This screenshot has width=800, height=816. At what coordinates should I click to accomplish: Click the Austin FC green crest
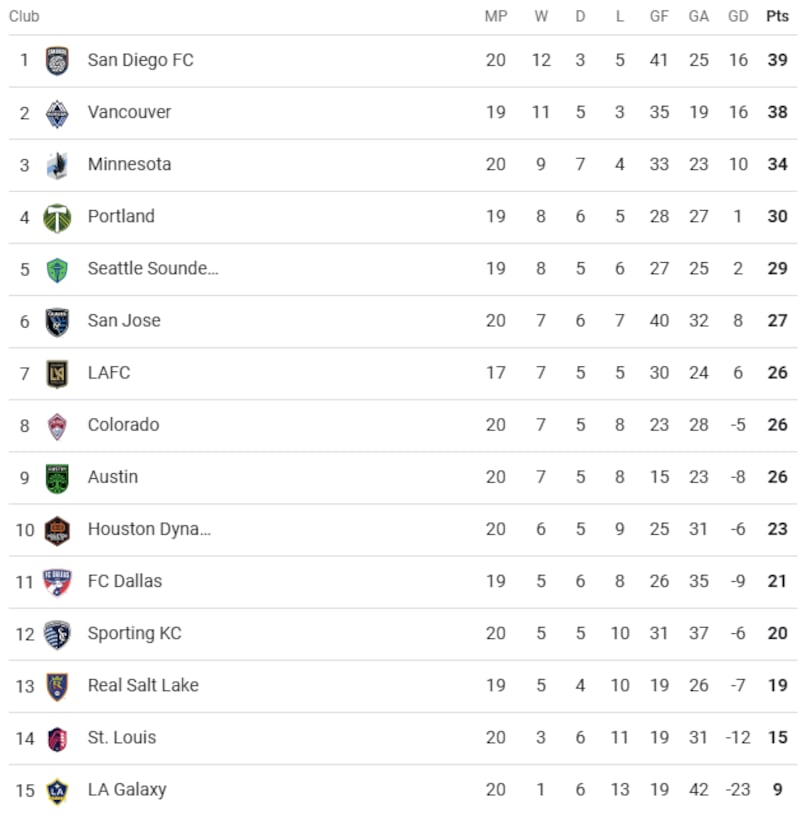57,478
